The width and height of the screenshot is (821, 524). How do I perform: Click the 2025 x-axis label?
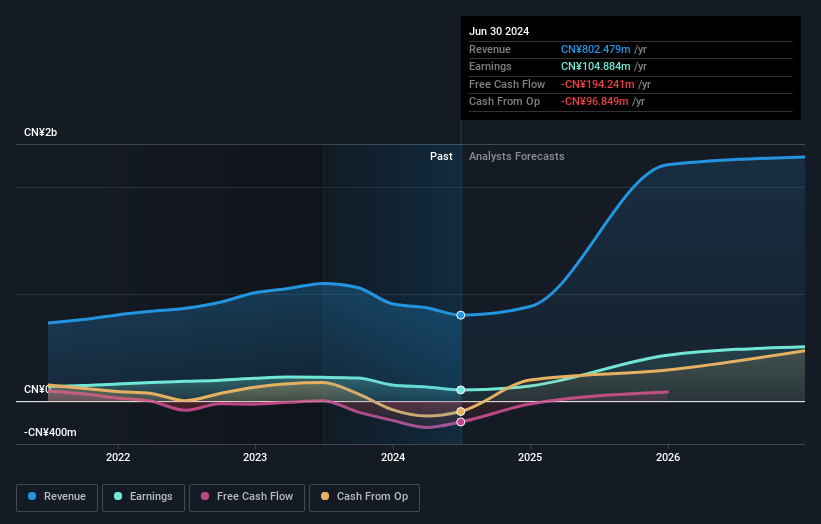[530, 457]
